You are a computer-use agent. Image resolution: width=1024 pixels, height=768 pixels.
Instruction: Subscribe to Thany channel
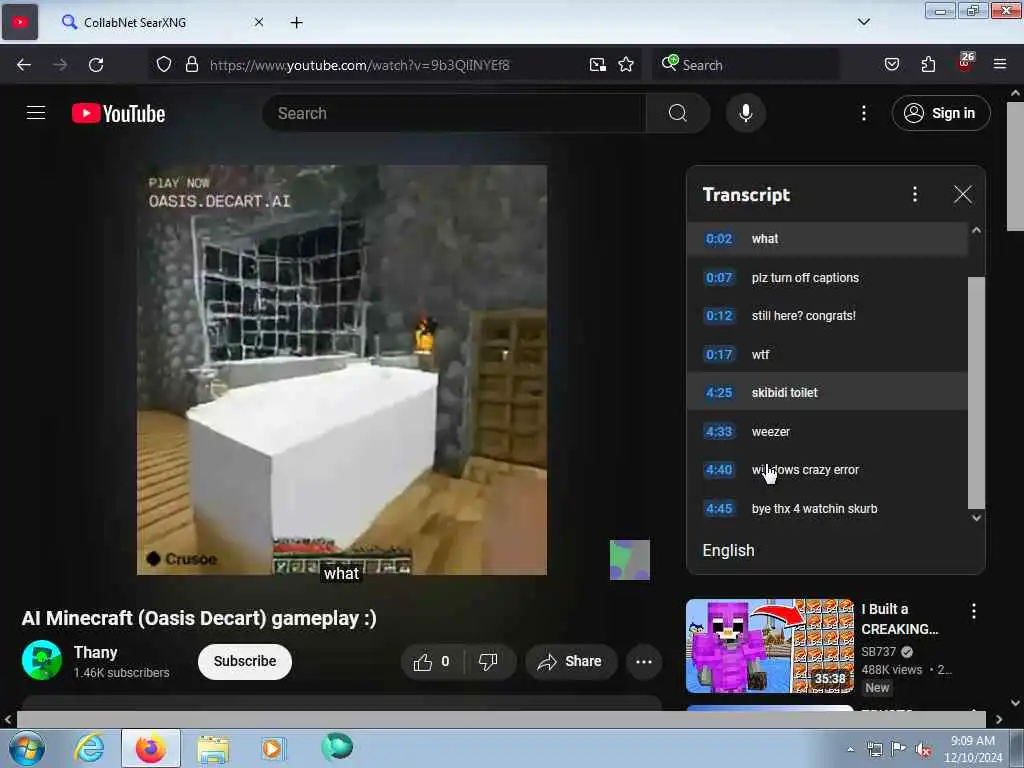pyautogui.click(x=244, y=661)
